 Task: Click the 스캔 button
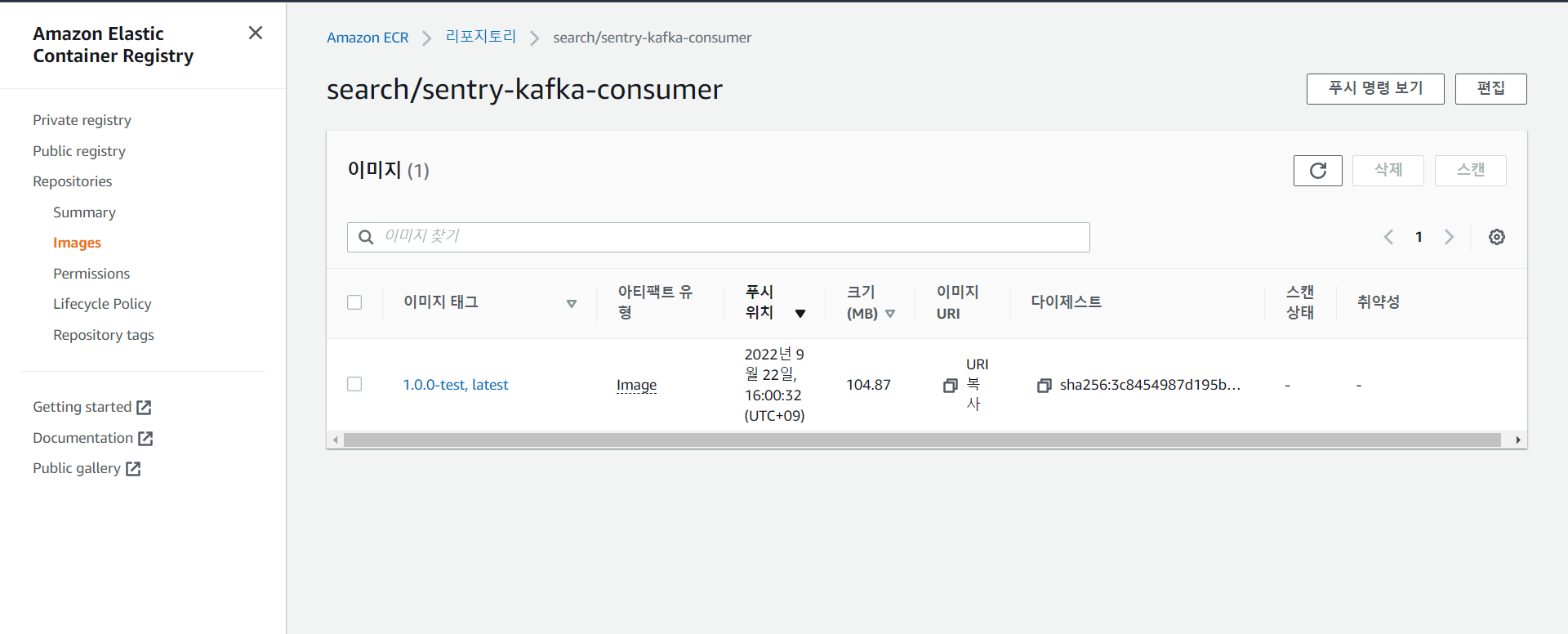pos(1470,171)
